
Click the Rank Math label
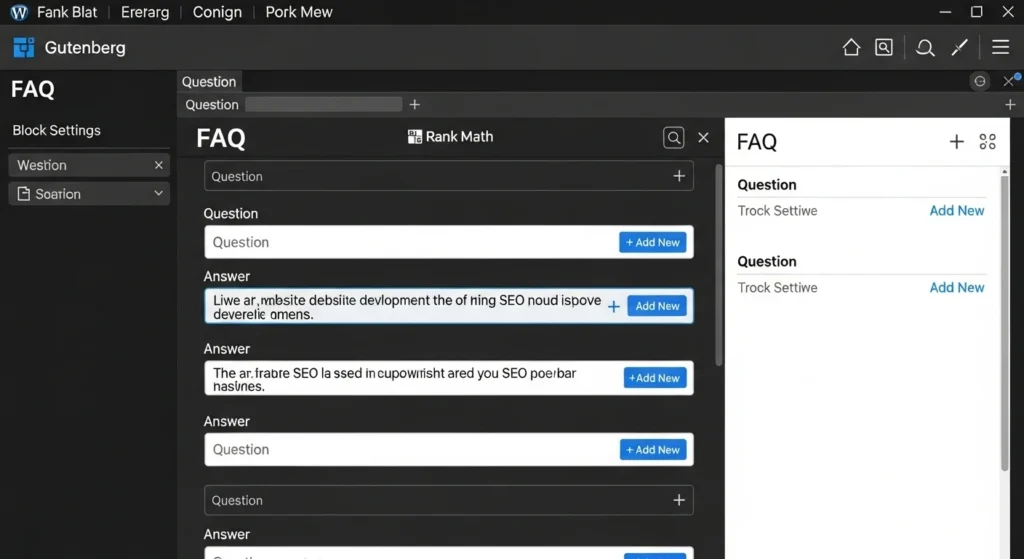(x=459, y=136)
